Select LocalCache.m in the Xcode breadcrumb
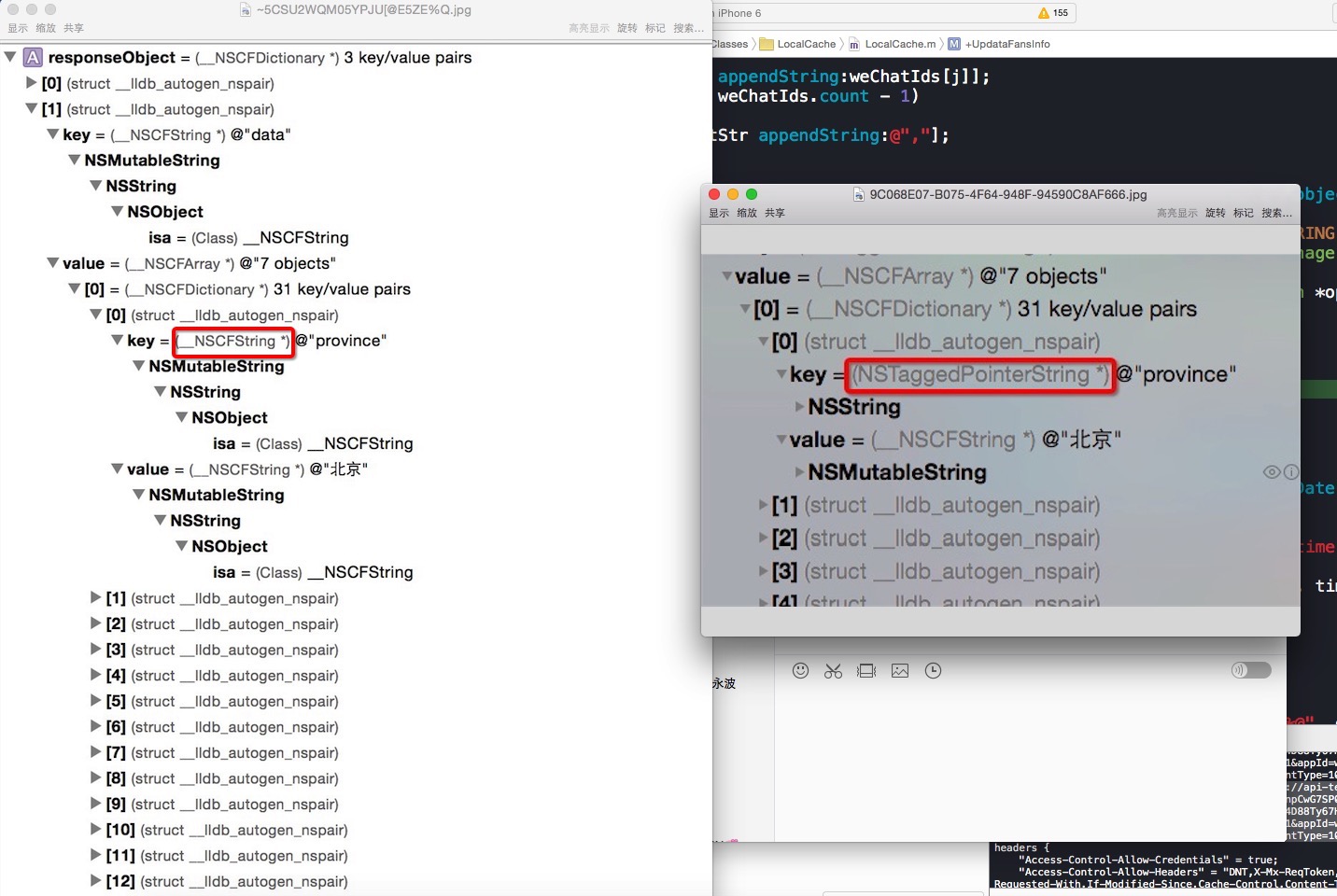The height and width of the screenshot is (896, 1337). [900, 44]
